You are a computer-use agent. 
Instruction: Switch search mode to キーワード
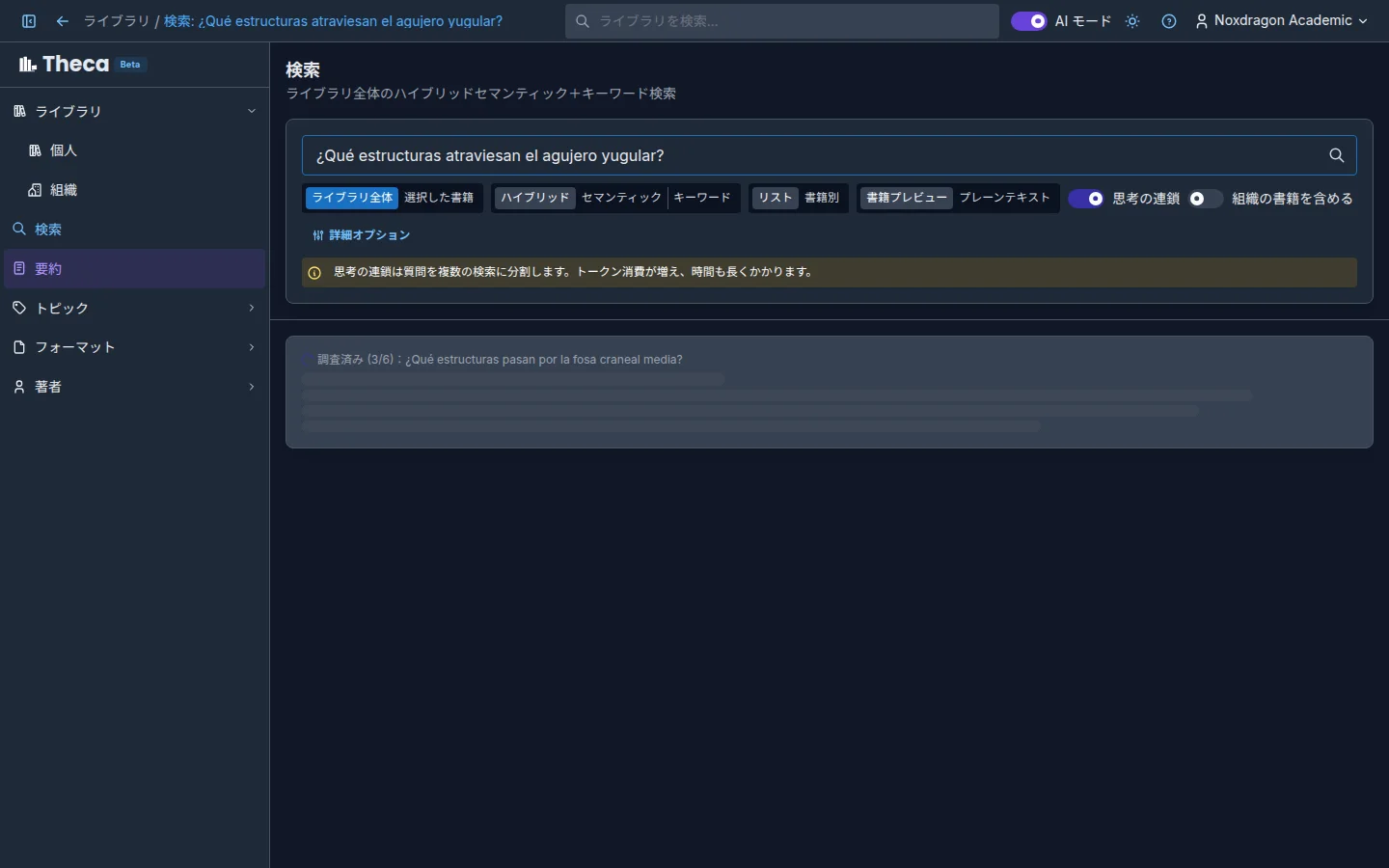(x=702, y=198)
